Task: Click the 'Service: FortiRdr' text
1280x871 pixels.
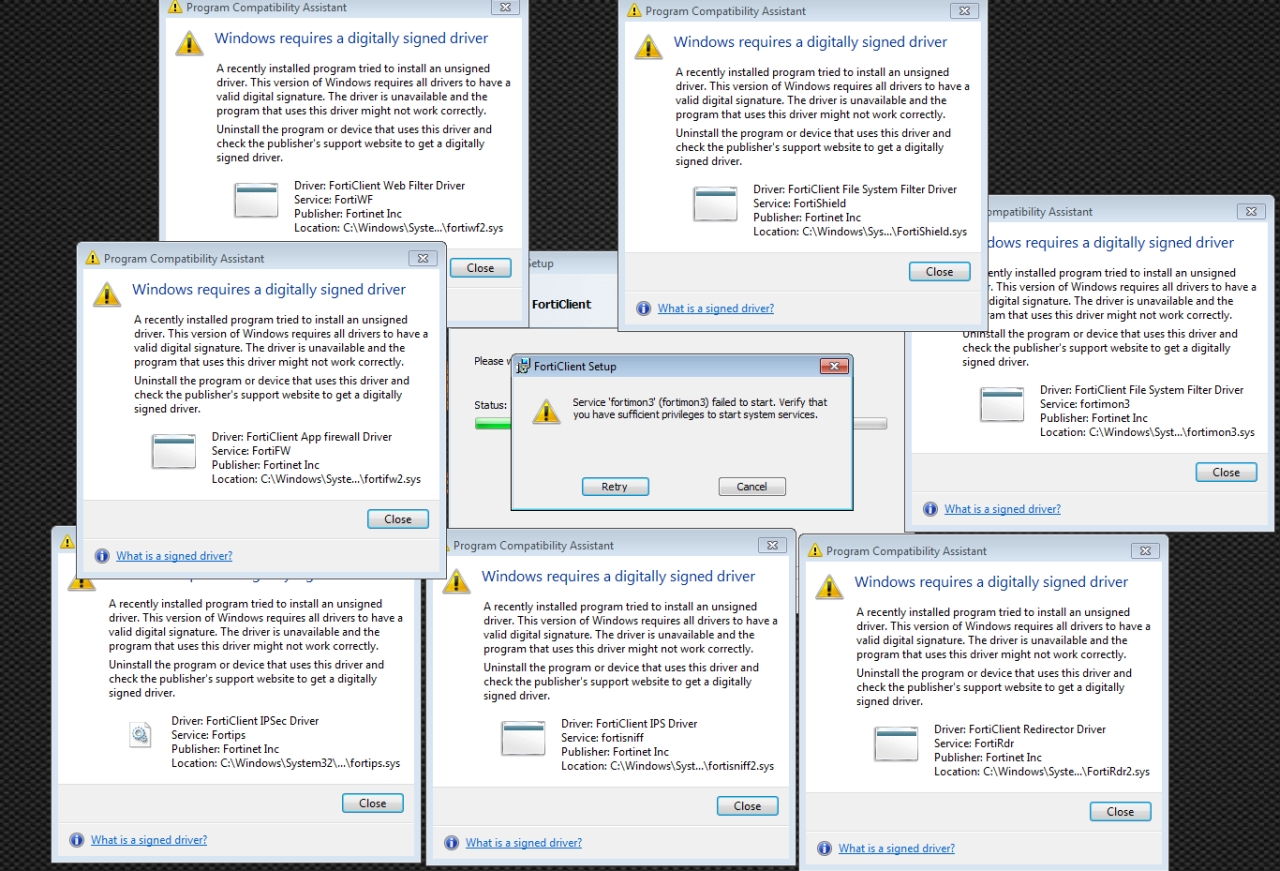Action: (975, 744)
